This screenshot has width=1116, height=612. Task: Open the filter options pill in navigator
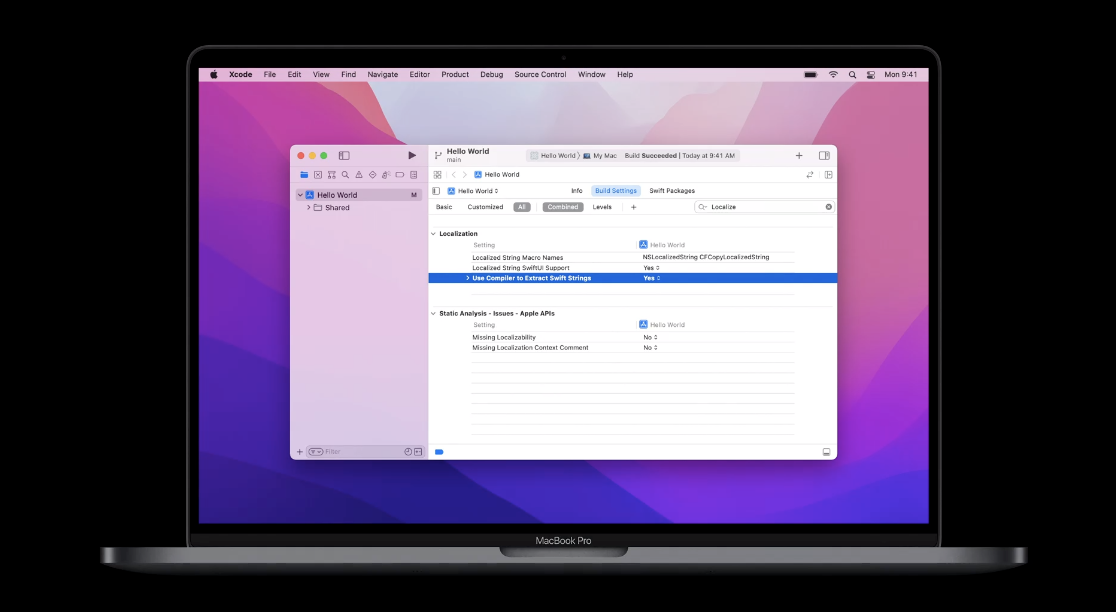[316, 452]
